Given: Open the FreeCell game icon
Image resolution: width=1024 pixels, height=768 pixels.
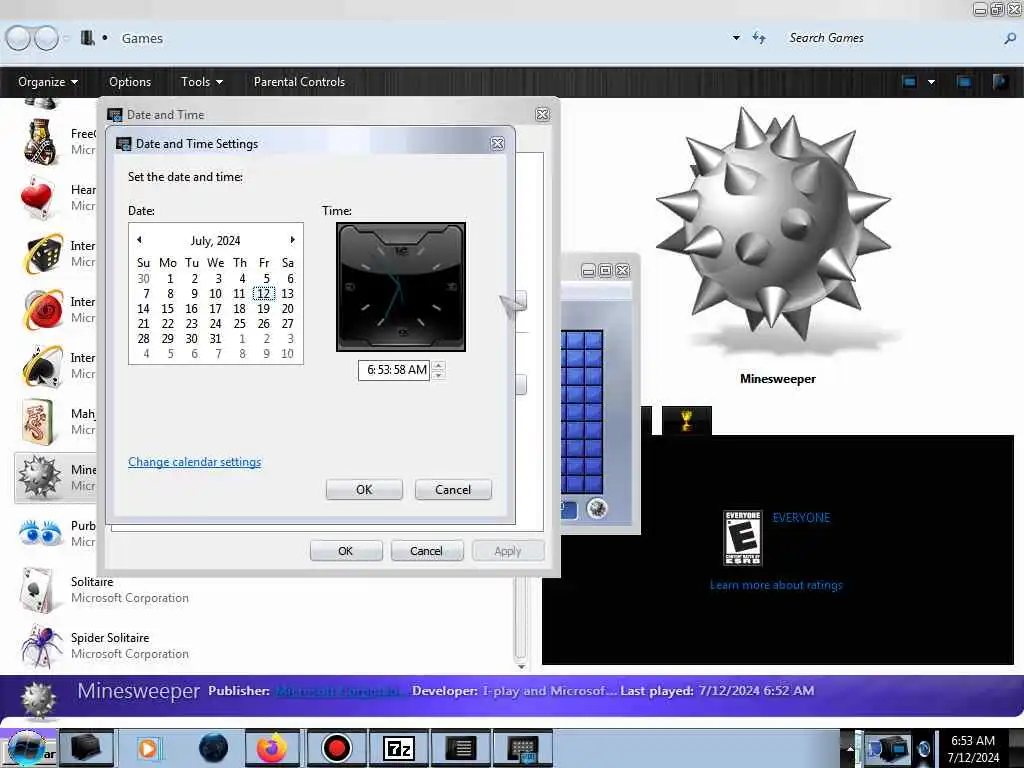Looking at the screenshot, I should click(x=40, y=140).
